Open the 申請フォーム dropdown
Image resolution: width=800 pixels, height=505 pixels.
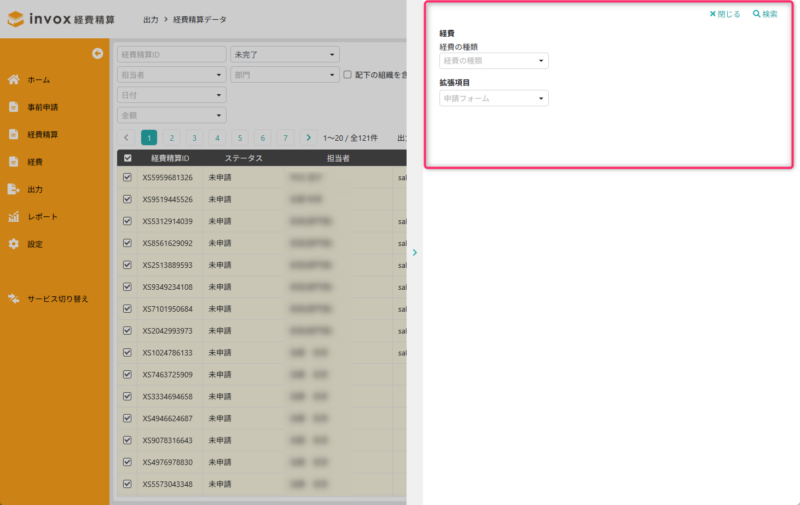[x=494, y=98]
